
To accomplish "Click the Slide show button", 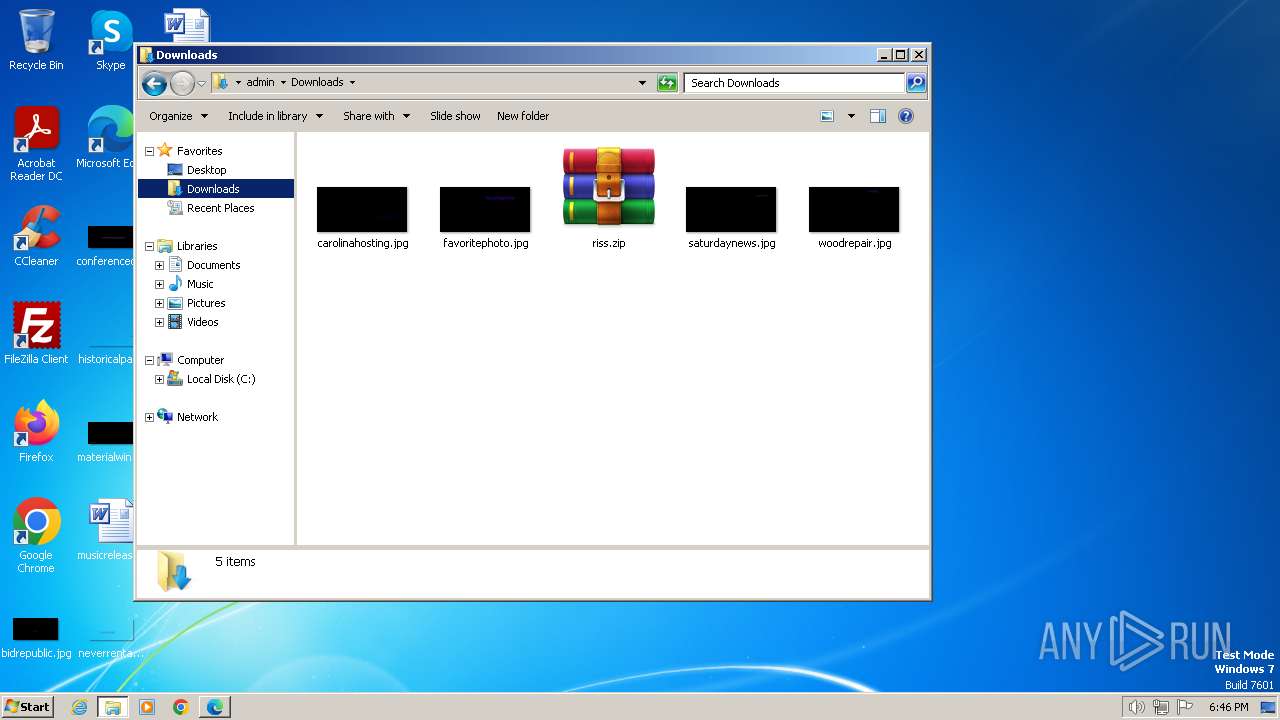I will [x=455, y=116].
